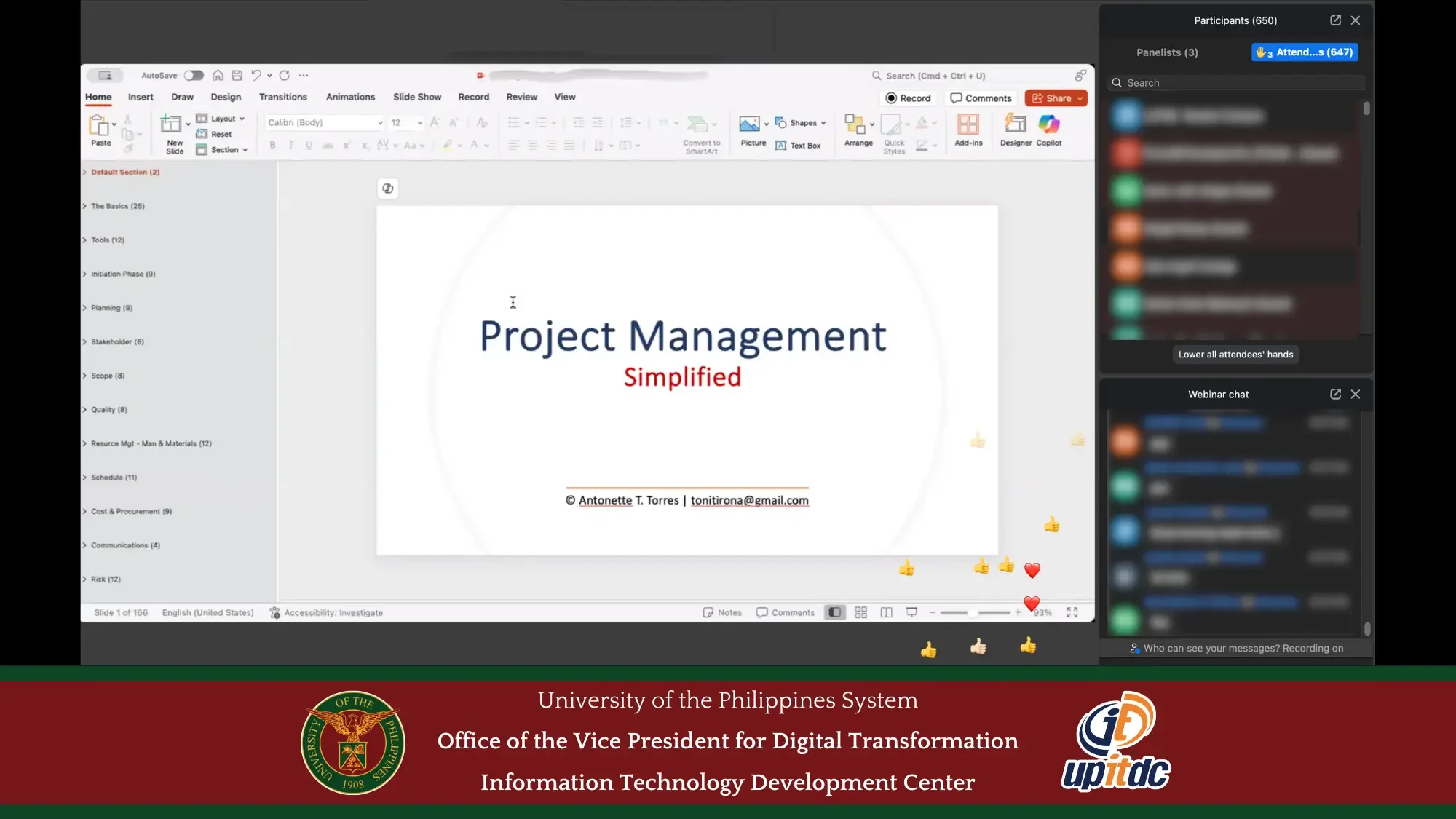Screen dimensions: 1456x819
Task: Toggle the AutoSave switch
Action: click(x=194, y=75)
